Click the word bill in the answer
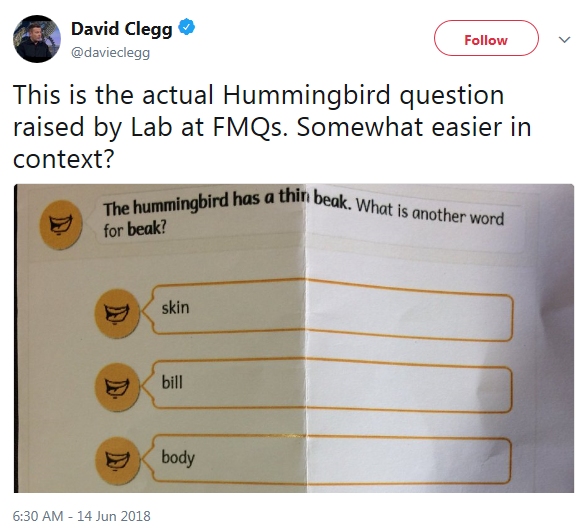 point(172,382)
